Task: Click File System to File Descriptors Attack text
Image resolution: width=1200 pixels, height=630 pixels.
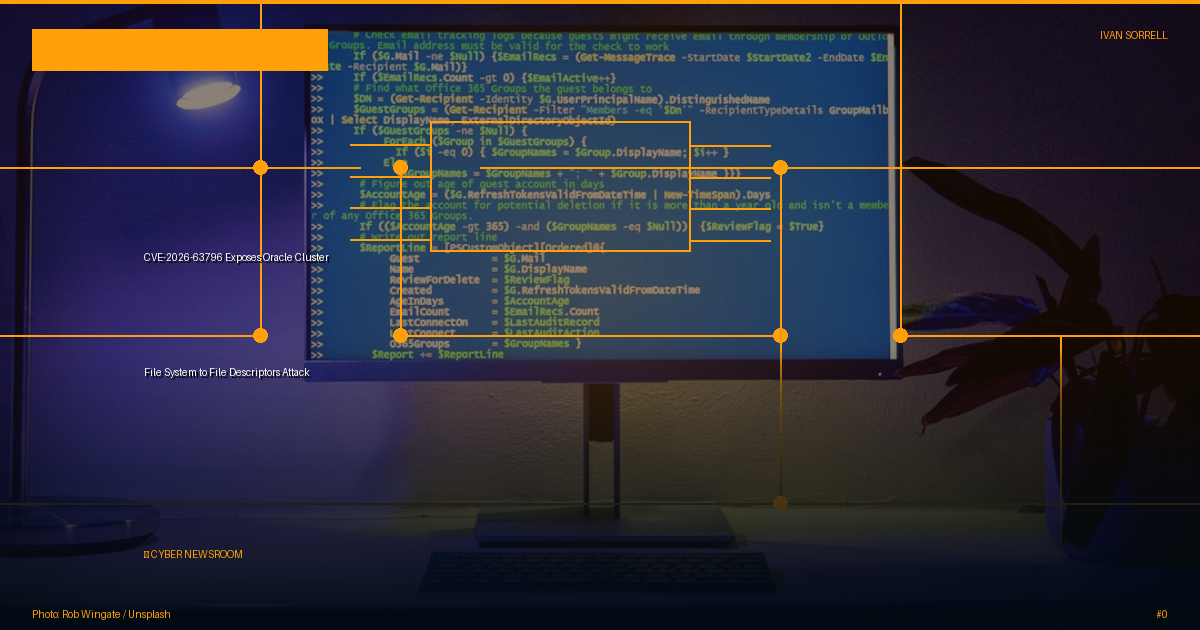Action: (227, 372)
